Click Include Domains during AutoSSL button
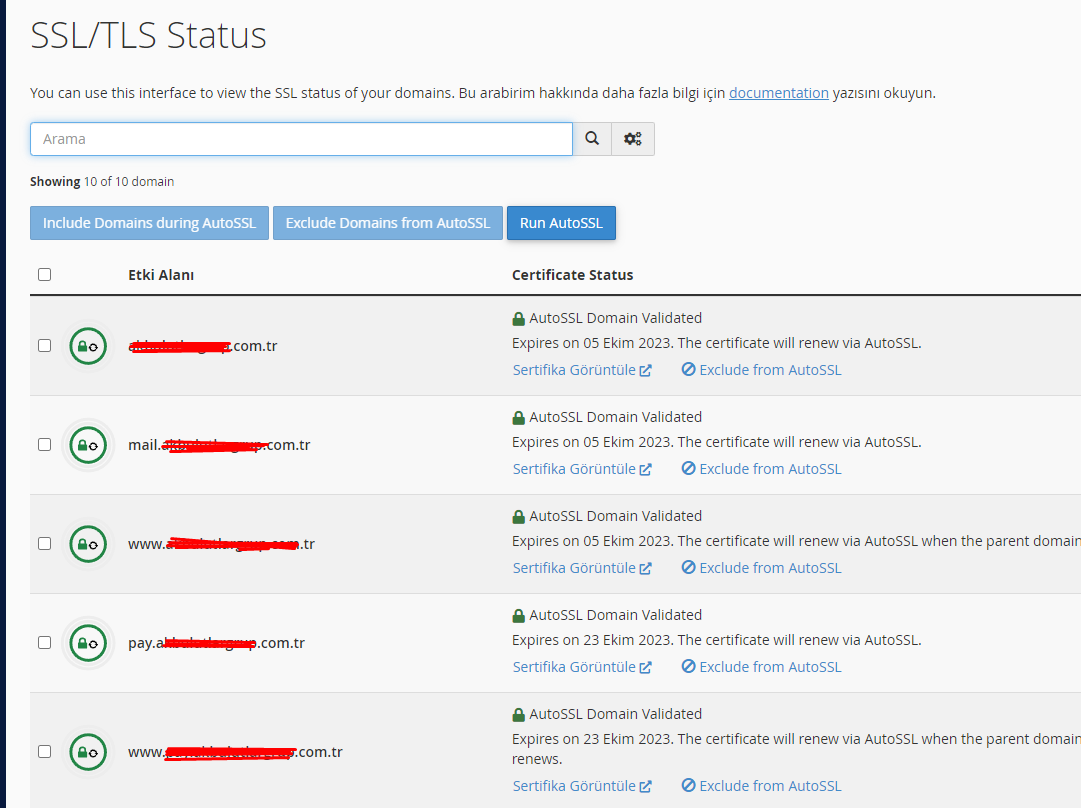This screenshot has width=1081, height=808. click(x=150, y=223)
